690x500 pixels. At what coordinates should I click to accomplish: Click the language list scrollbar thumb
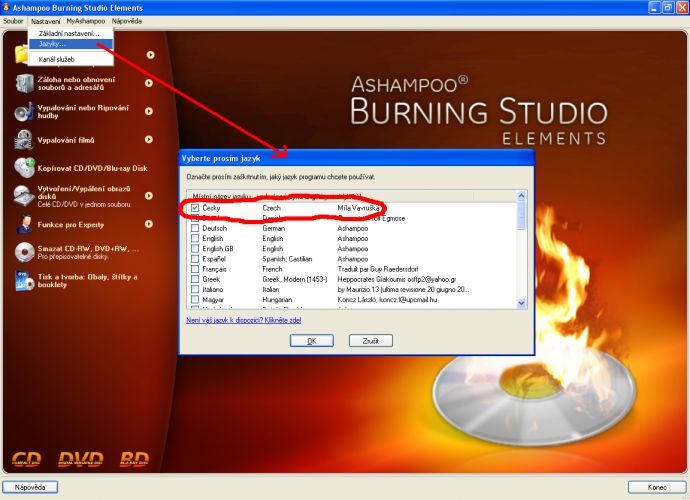(x=522, y=216)
